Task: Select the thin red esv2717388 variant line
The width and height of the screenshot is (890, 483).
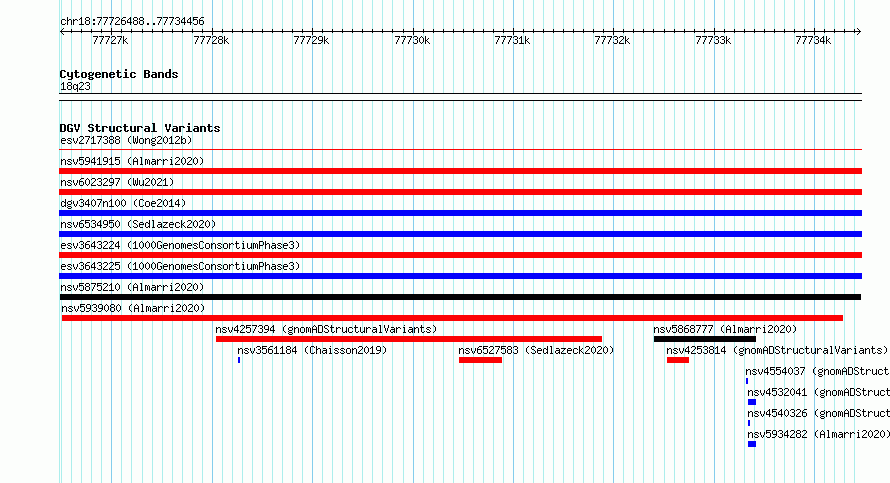Action: [460, 150]
